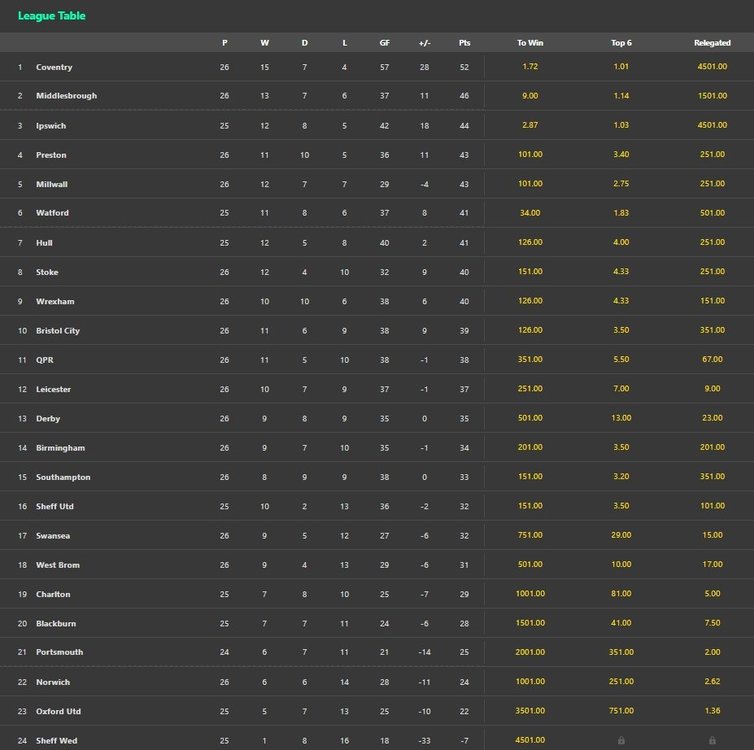Click Sheff Wed points value -7
Image resolution: width=754 pixels, height=750 pixels.
tap(464, 741)
